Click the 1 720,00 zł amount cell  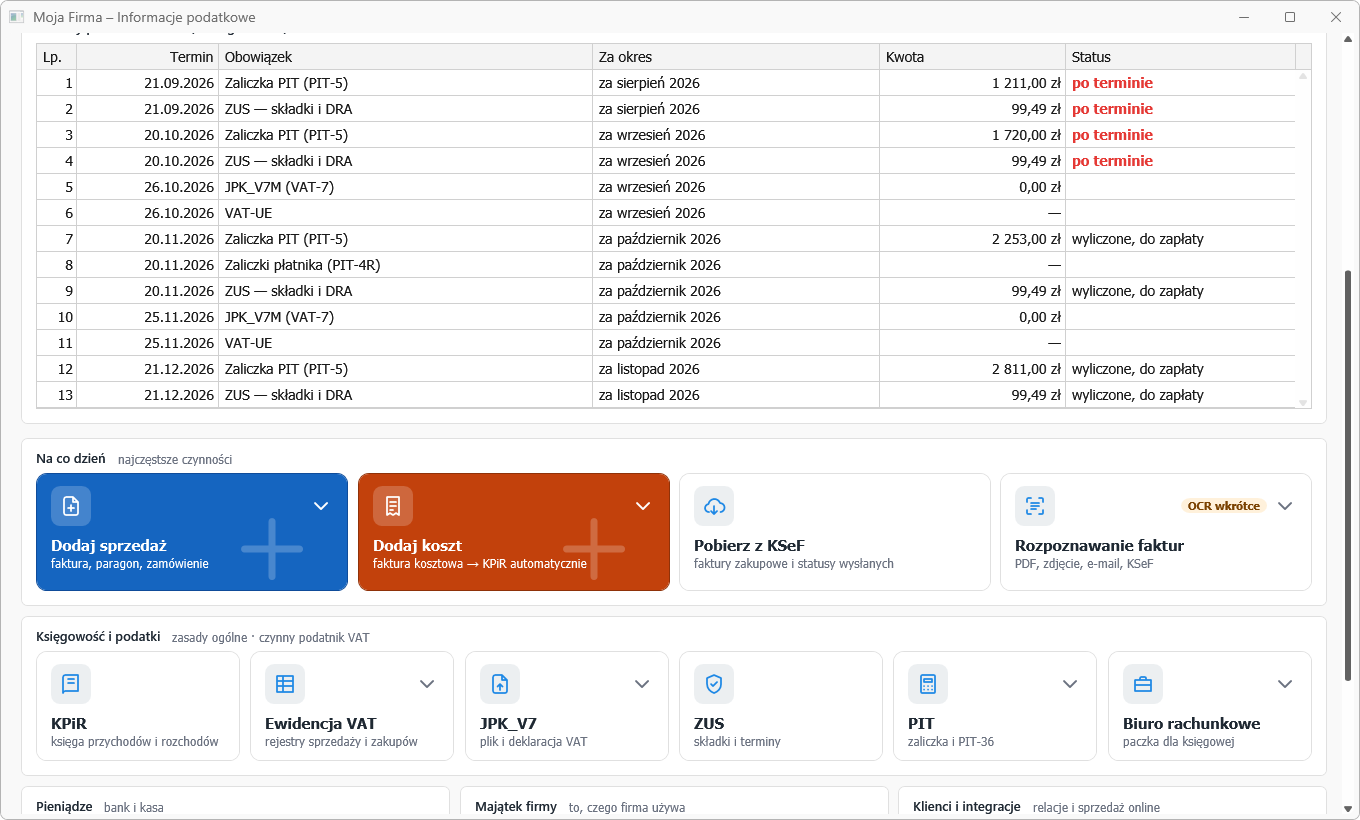(973, 135)
